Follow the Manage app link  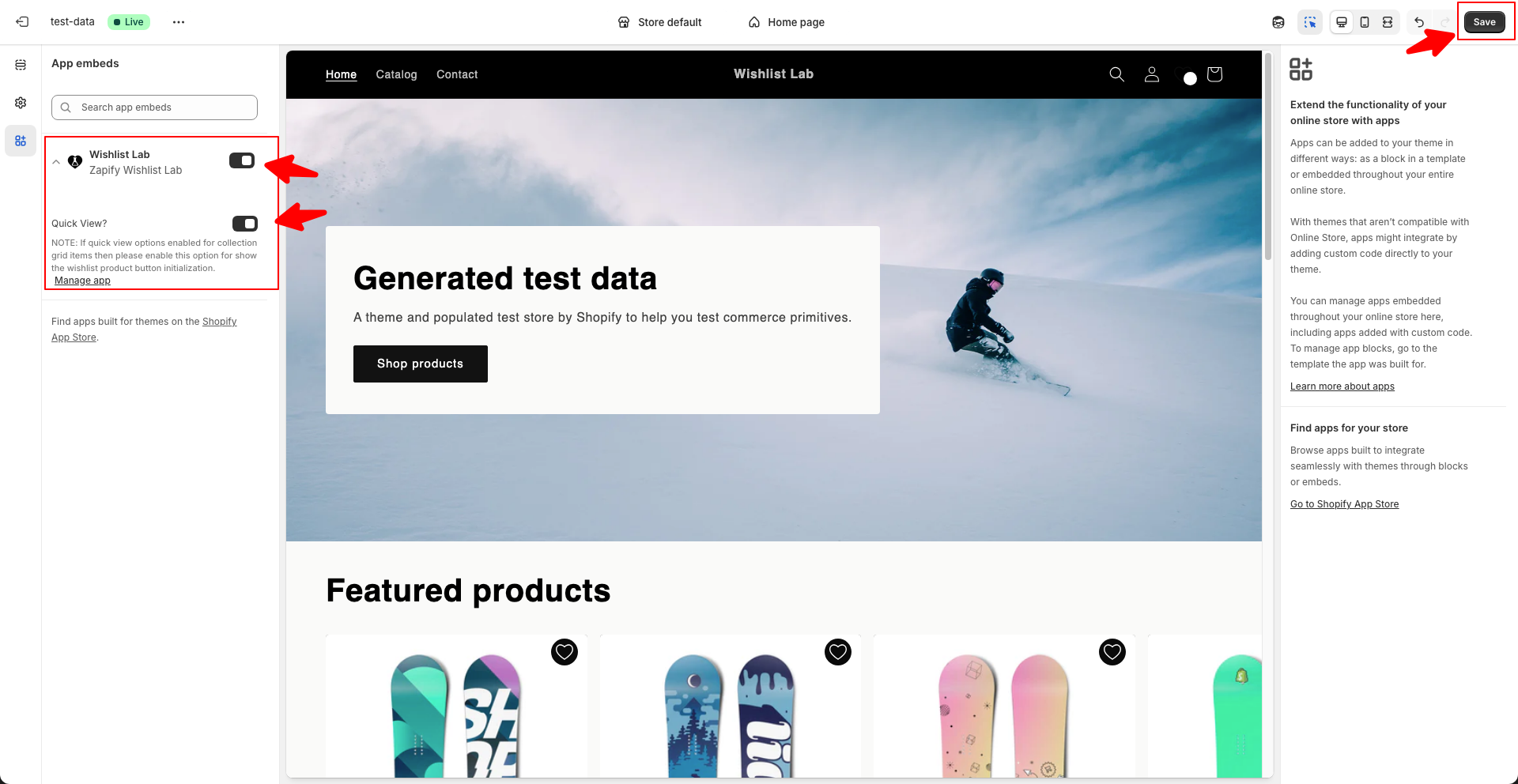tap(82, 281)
